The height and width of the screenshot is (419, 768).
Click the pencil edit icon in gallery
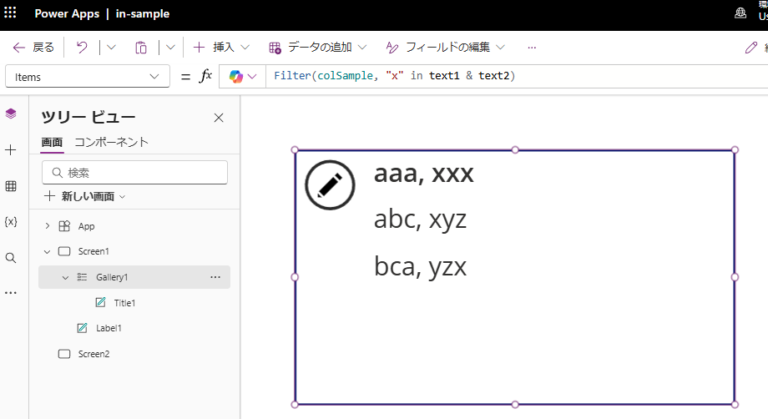[330, 184]
